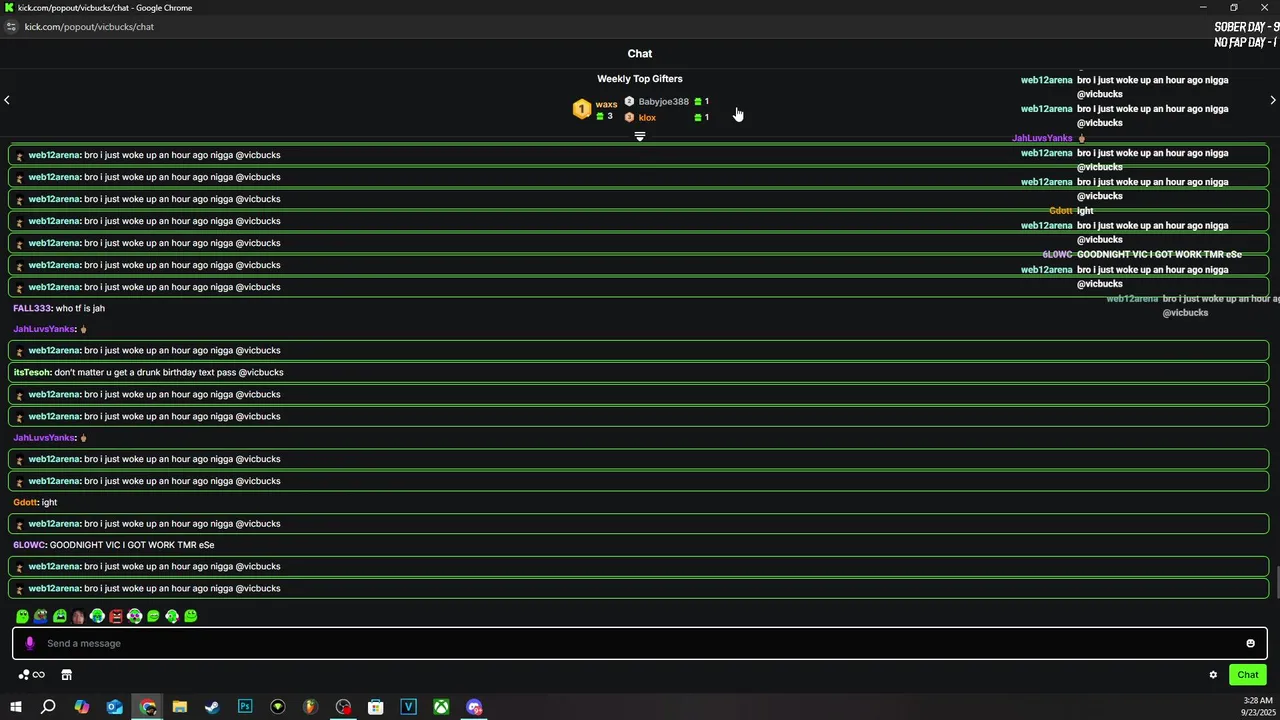Click the system clock showing 3:28 AM
This screenshot has width=1280, height=720.
1258,701
